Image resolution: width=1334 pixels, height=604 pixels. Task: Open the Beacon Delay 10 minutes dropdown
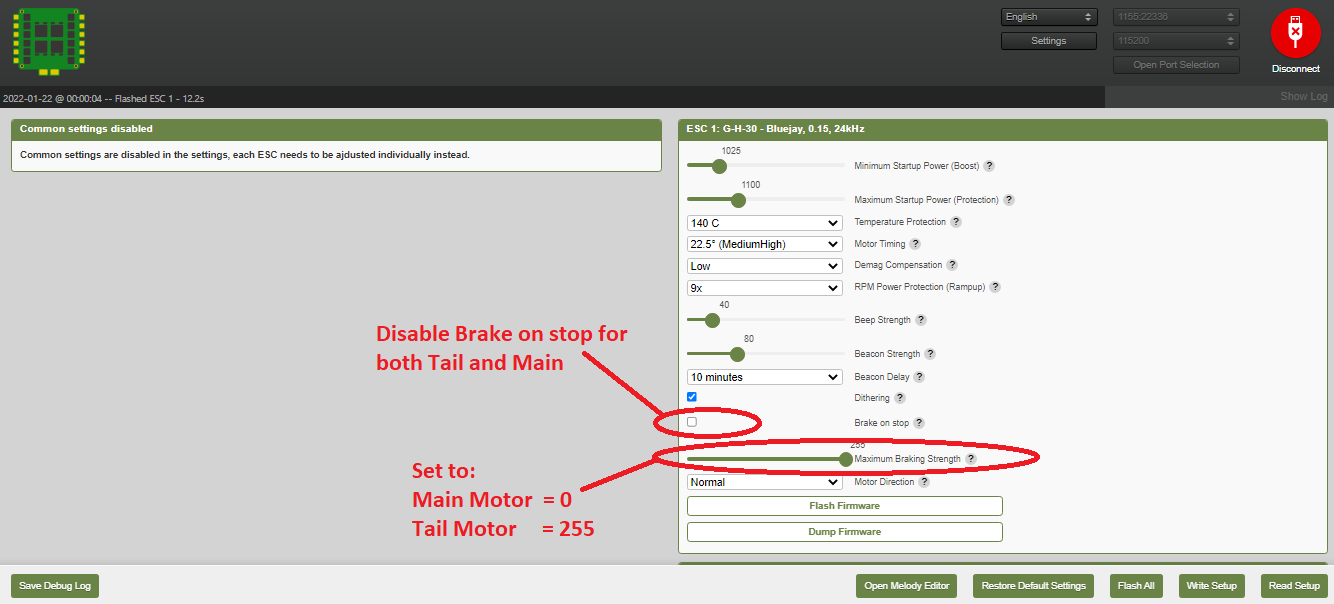coord(764,377)
